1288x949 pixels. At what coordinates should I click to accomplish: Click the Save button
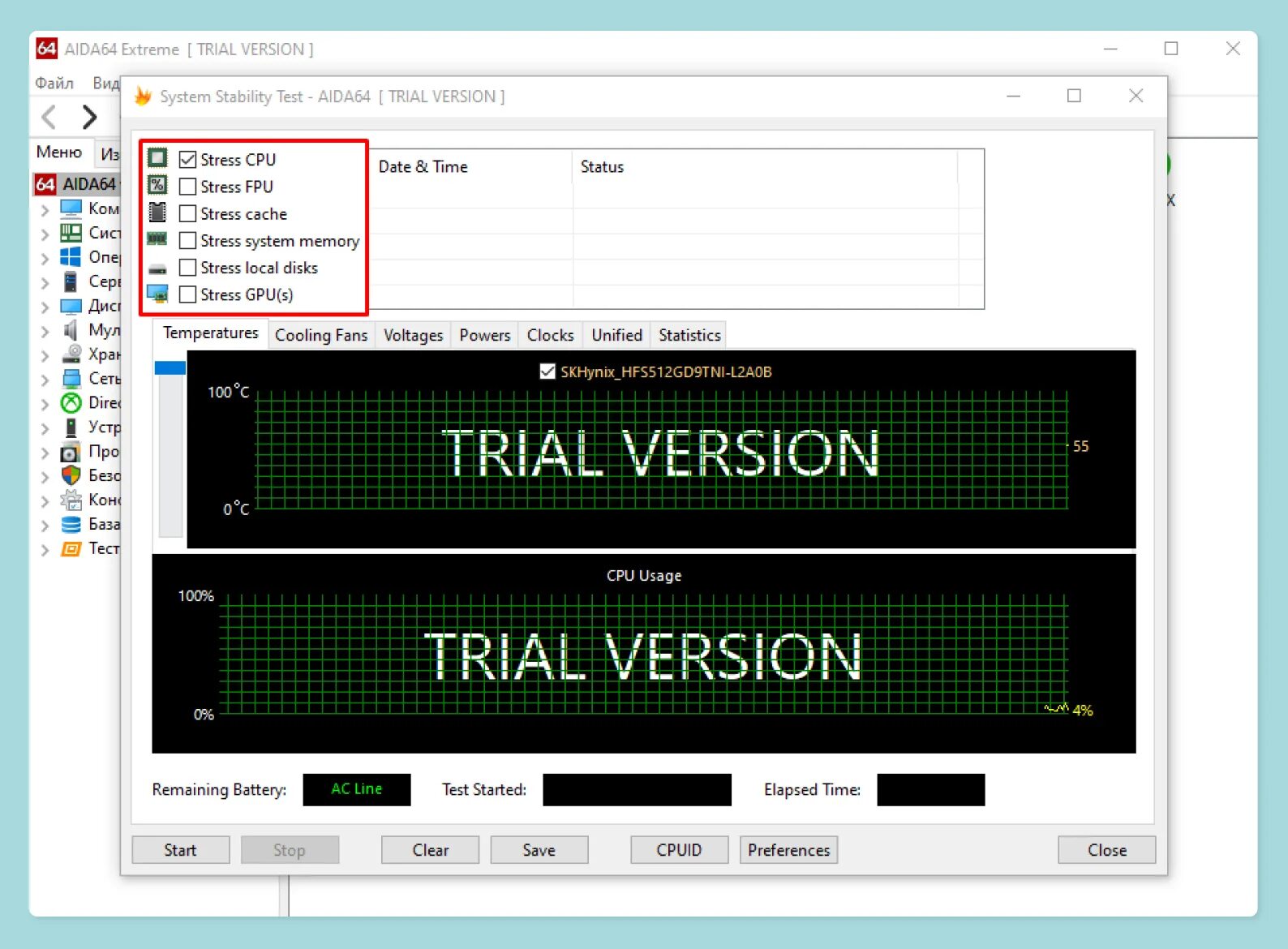point(539,849)
